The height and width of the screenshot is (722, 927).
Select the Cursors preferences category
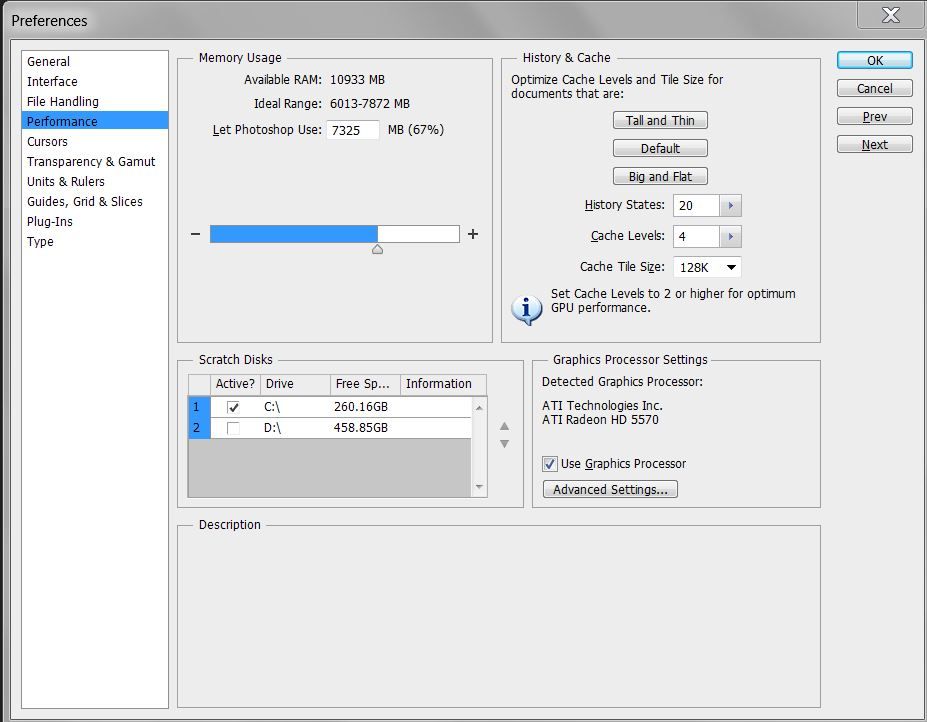tap(48, 142)
